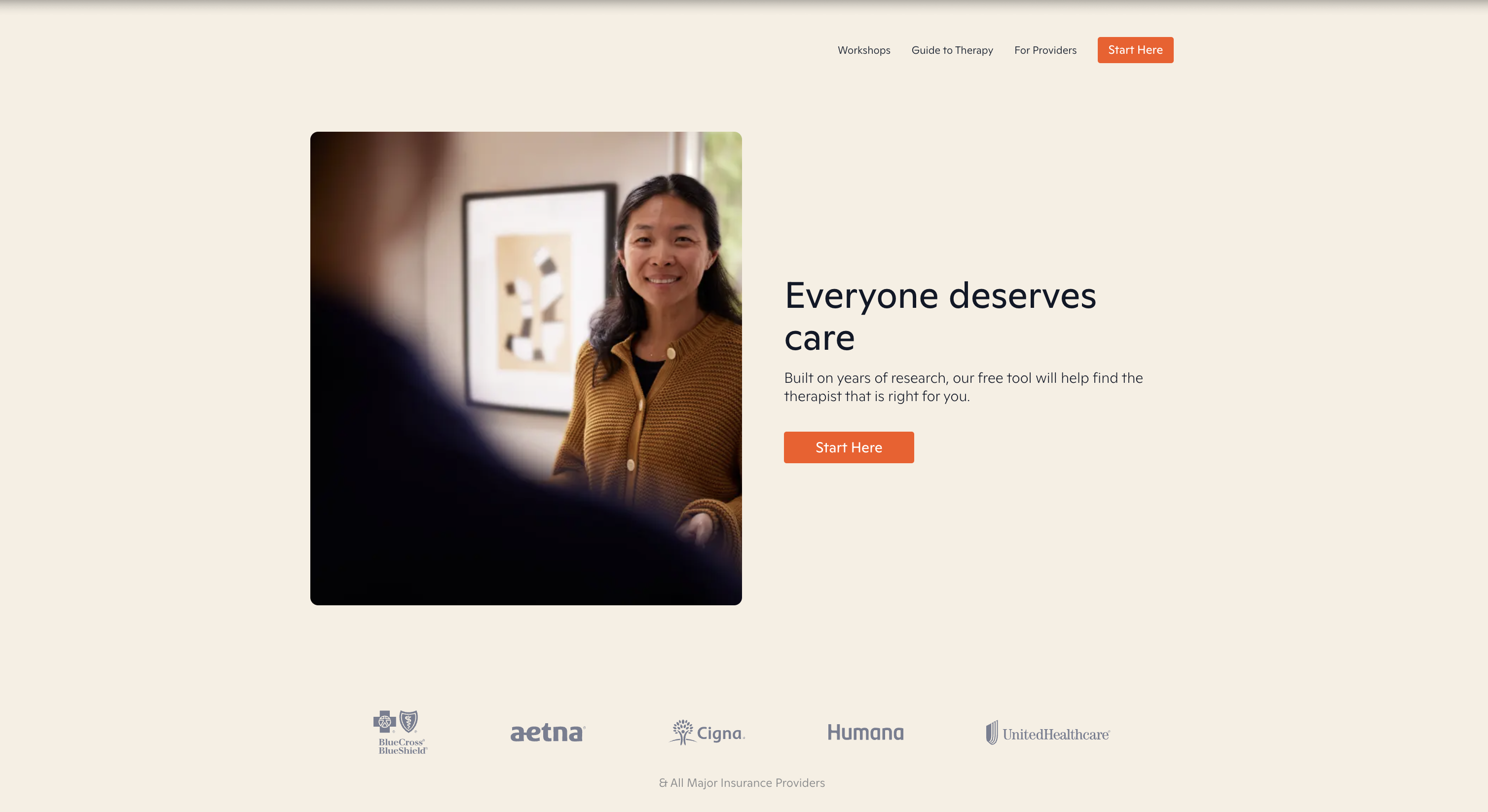Image resolution: width=1488 pixels, height=812 pixels.
Task: Click the framed artwork on the wall
Action: pos(536,300)
